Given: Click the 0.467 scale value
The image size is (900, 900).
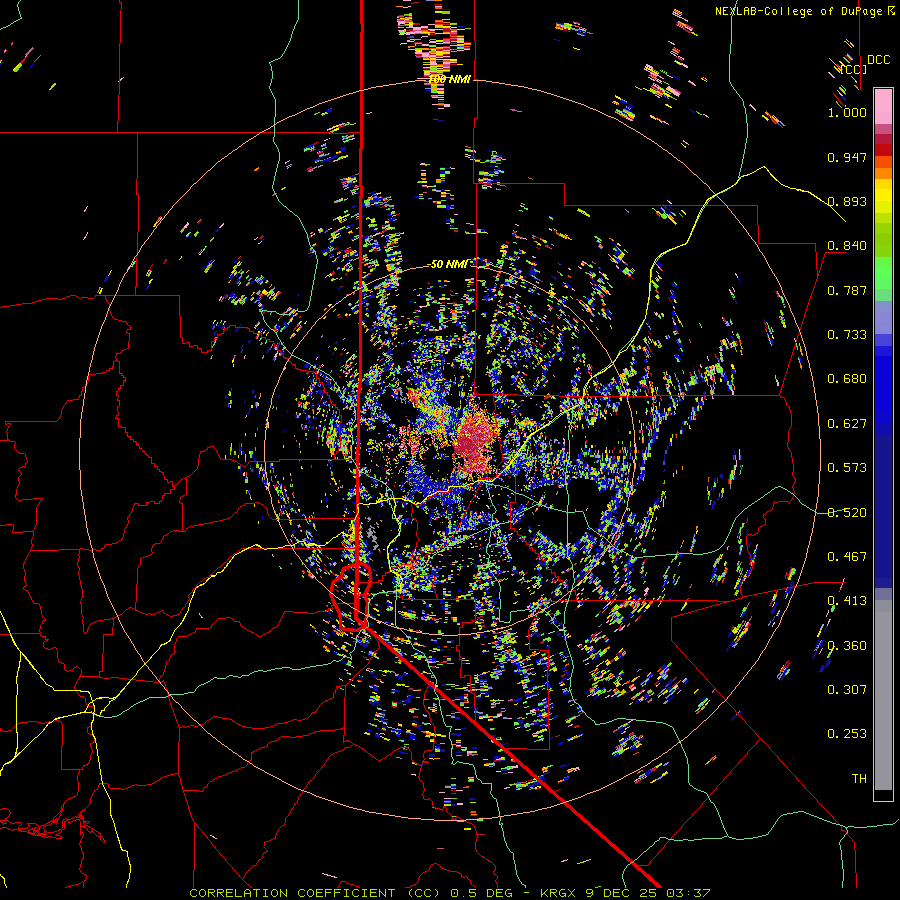Looking at the screenshot, I should click(x=847, y=557).
